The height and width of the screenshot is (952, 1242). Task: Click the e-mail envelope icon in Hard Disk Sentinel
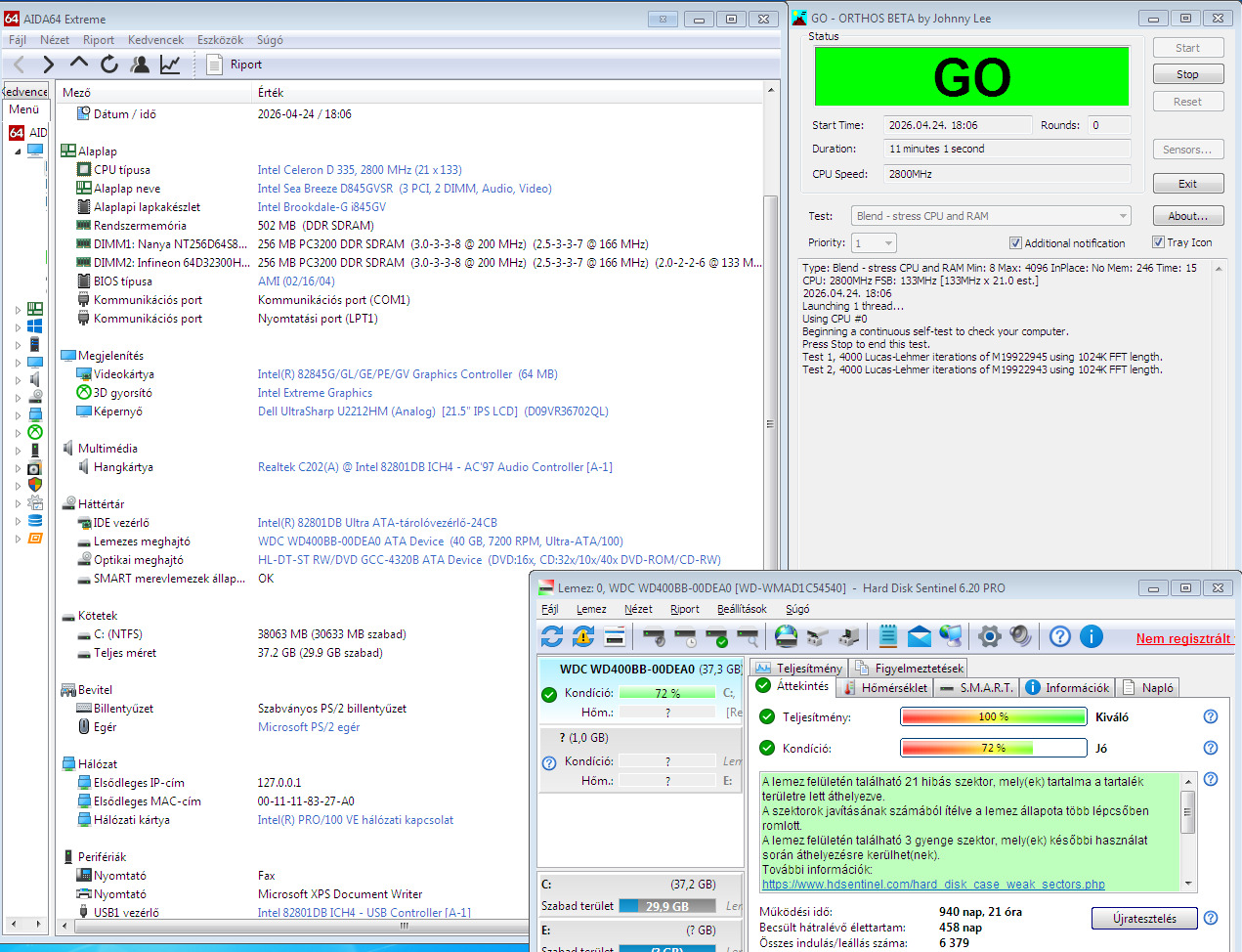pos(920,637)
